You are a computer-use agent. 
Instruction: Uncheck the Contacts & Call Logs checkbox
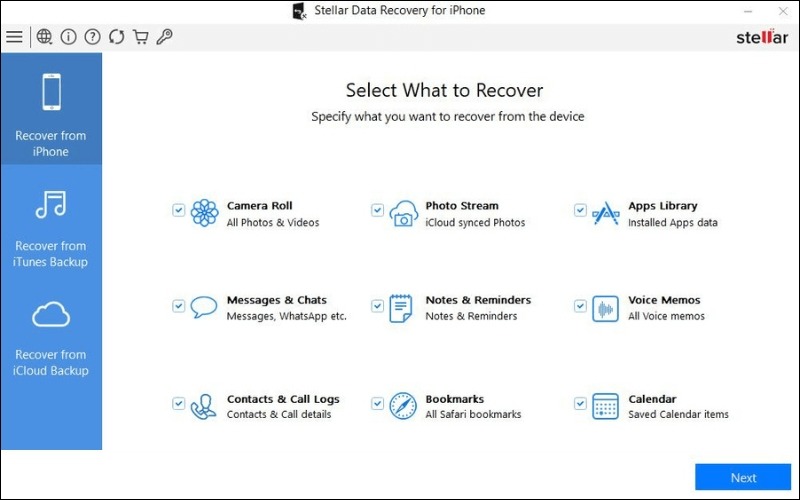pyautogui.click(x=179, y=403)
